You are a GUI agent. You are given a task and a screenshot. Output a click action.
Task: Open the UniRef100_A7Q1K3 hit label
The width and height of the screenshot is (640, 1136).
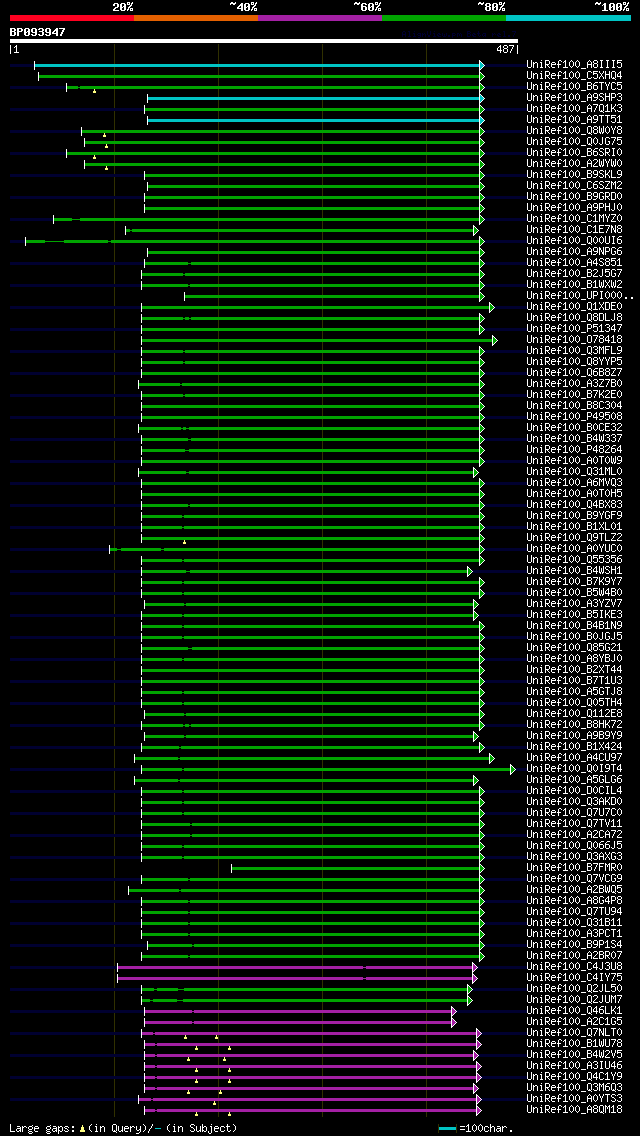574,109
